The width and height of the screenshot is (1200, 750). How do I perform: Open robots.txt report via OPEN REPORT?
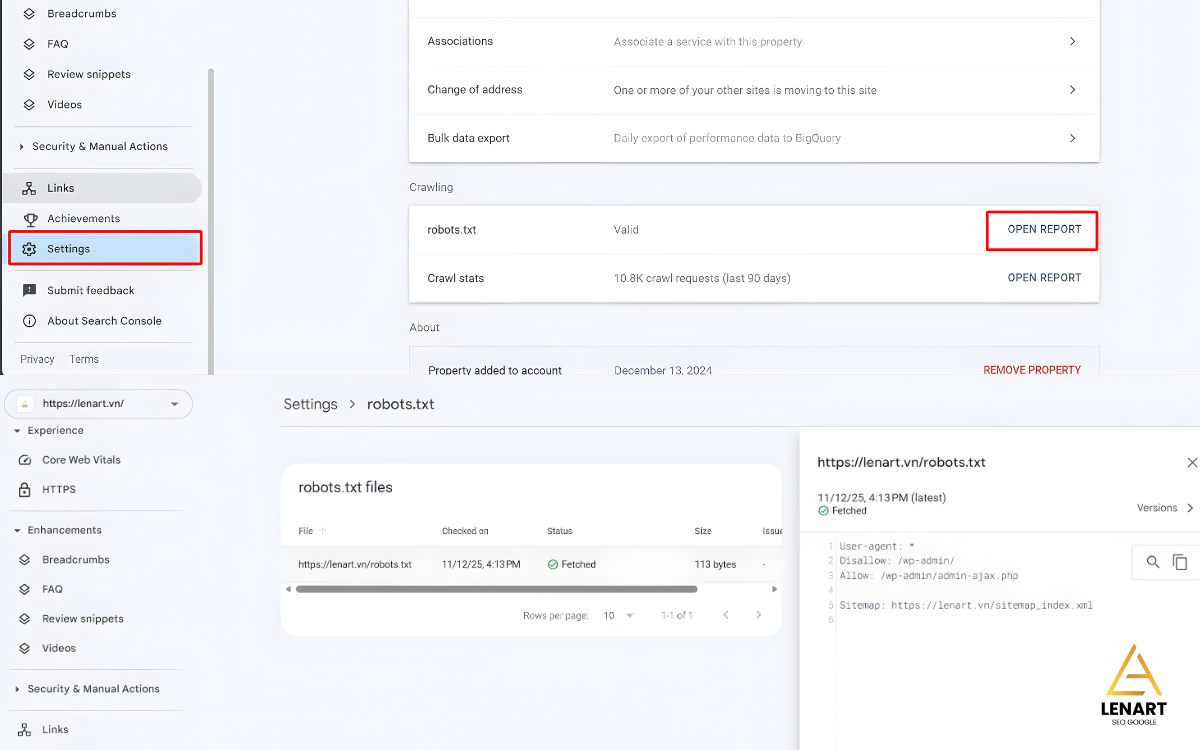coord(1043,230)
